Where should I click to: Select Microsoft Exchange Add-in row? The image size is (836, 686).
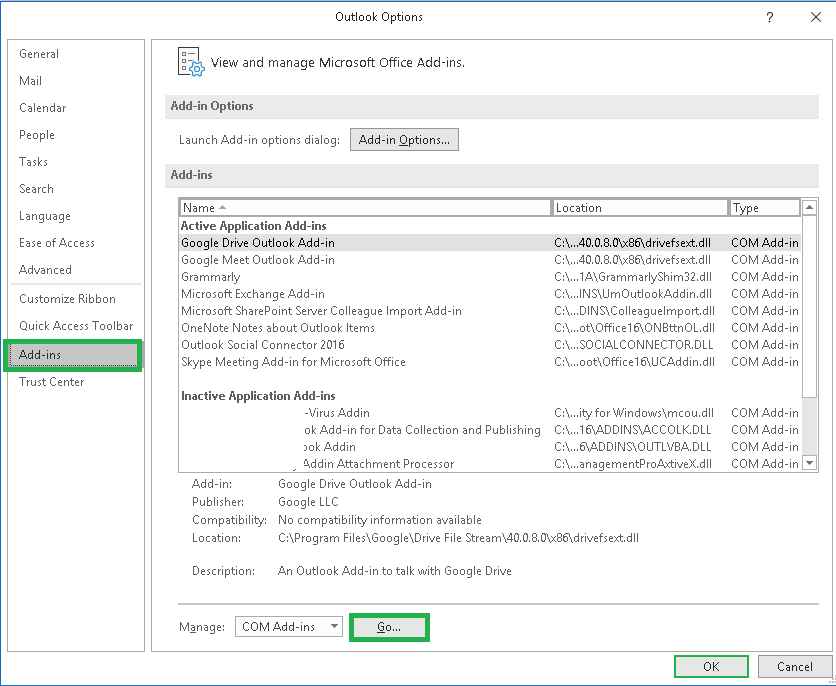[x=489, y=294]
